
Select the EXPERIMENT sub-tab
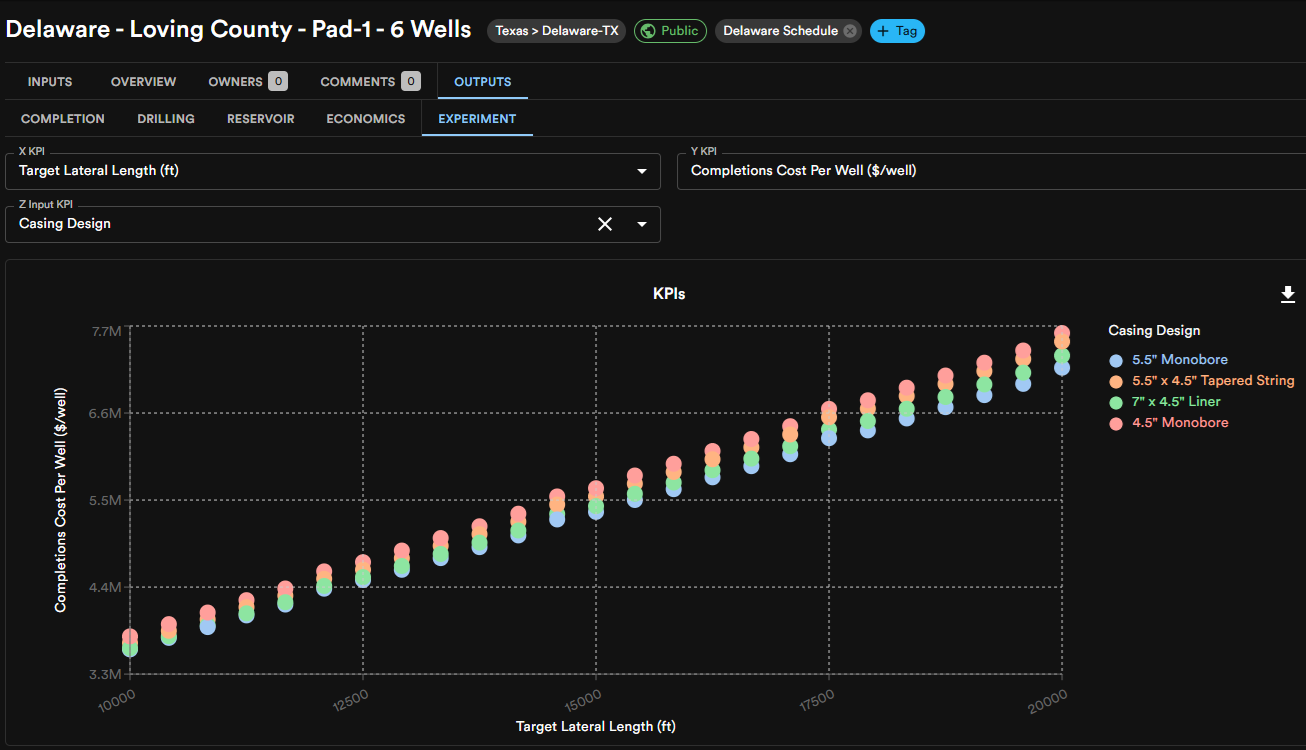[477, 119]
